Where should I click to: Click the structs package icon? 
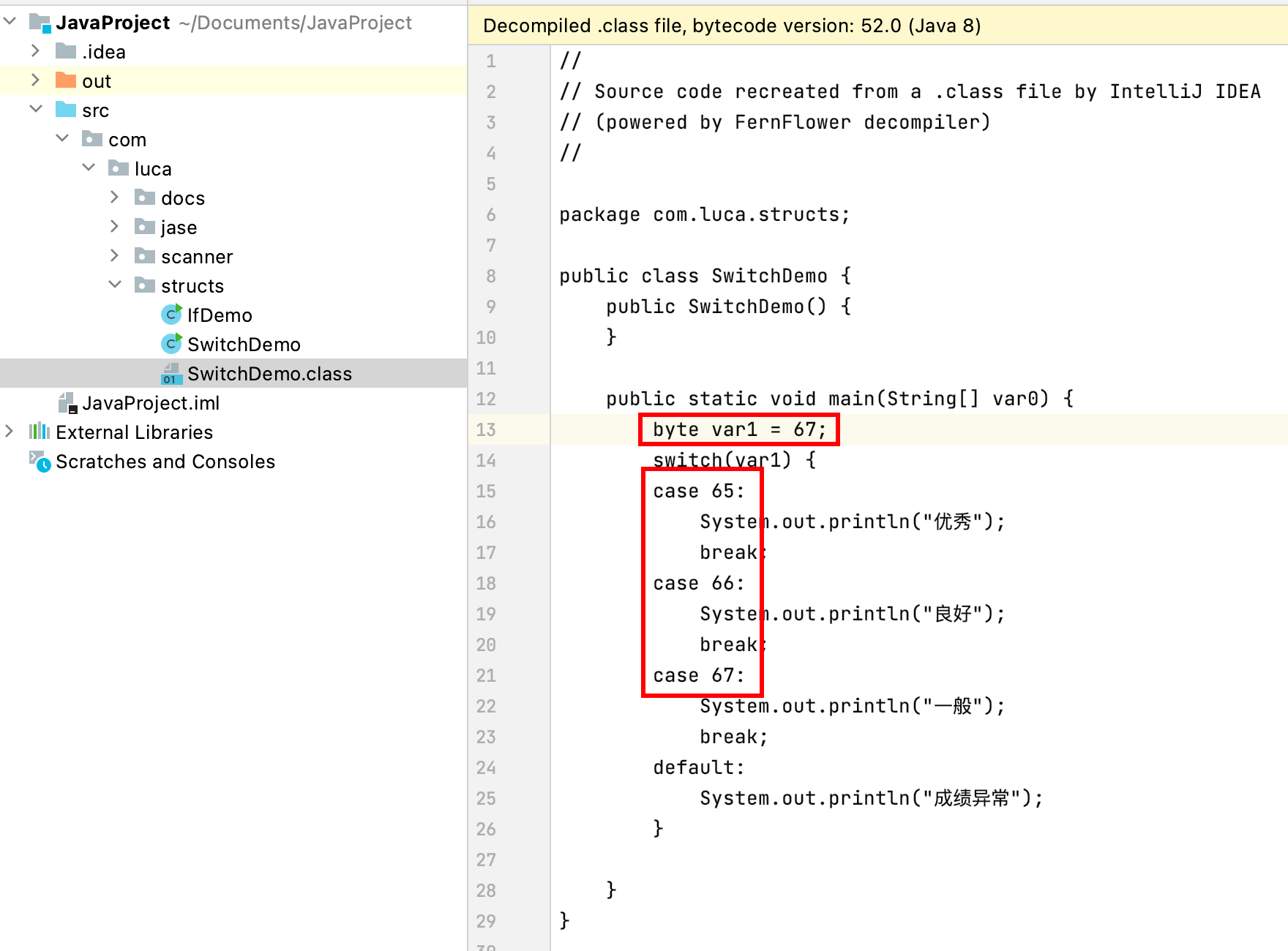coord(145,285)
